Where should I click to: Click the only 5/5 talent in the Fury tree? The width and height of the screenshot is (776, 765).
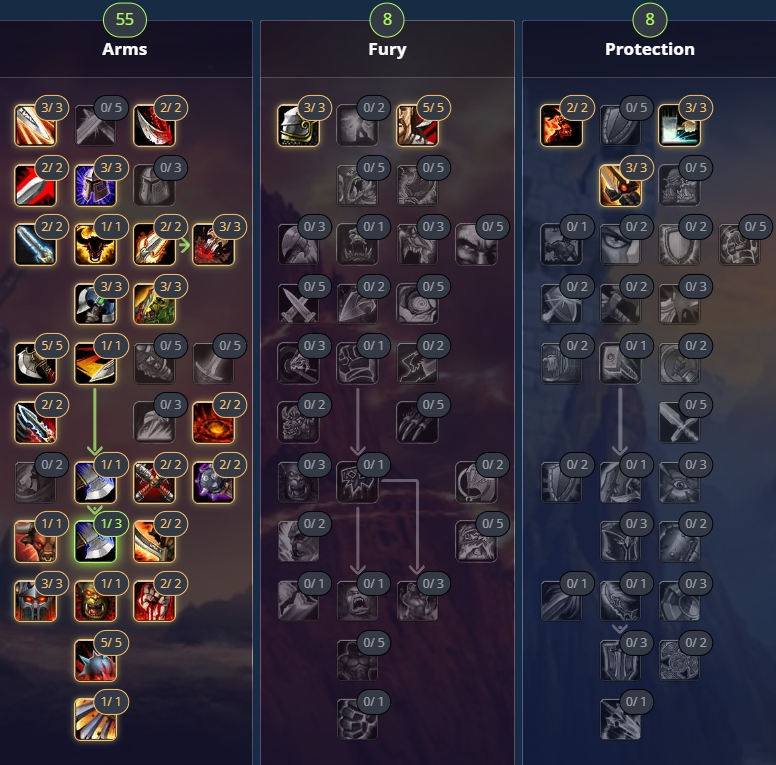(417, 125)
